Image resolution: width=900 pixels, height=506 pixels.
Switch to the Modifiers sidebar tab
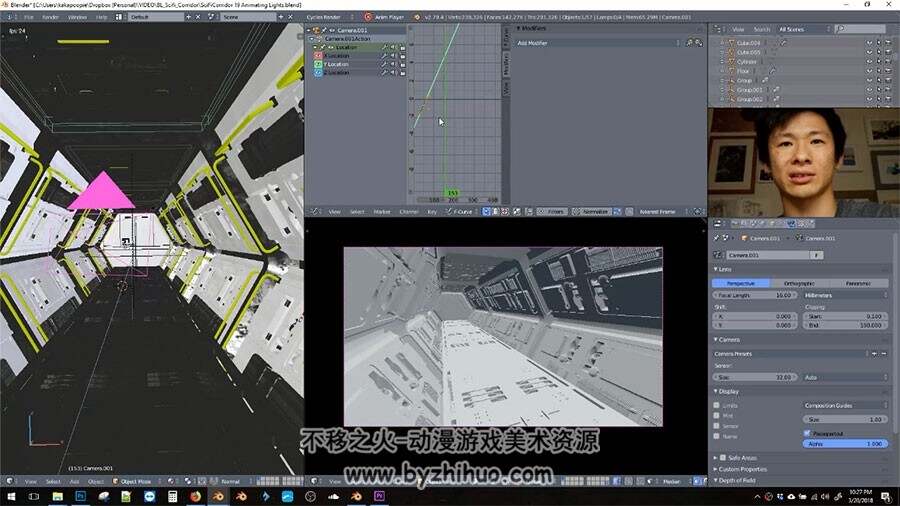pos(506,64)
